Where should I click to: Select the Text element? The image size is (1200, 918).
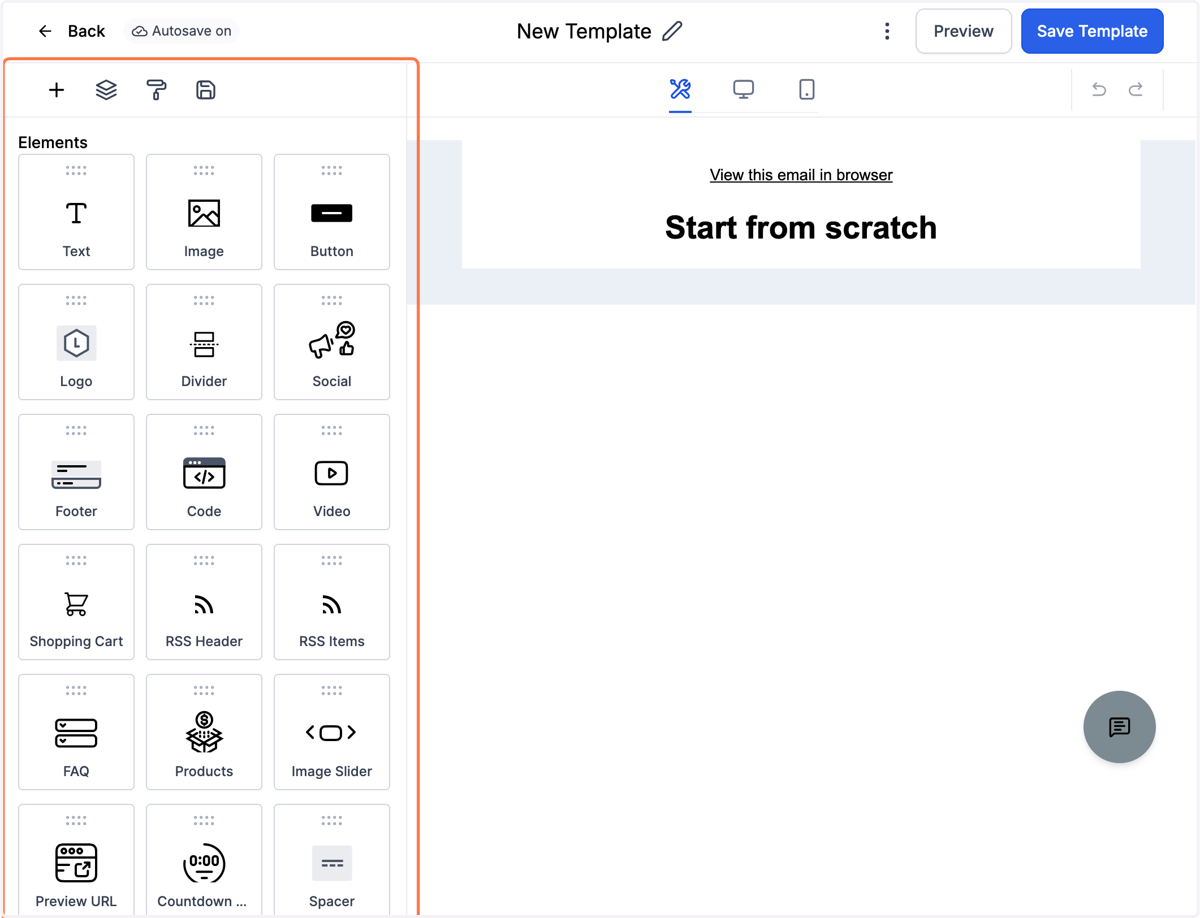tap(76, 212)
